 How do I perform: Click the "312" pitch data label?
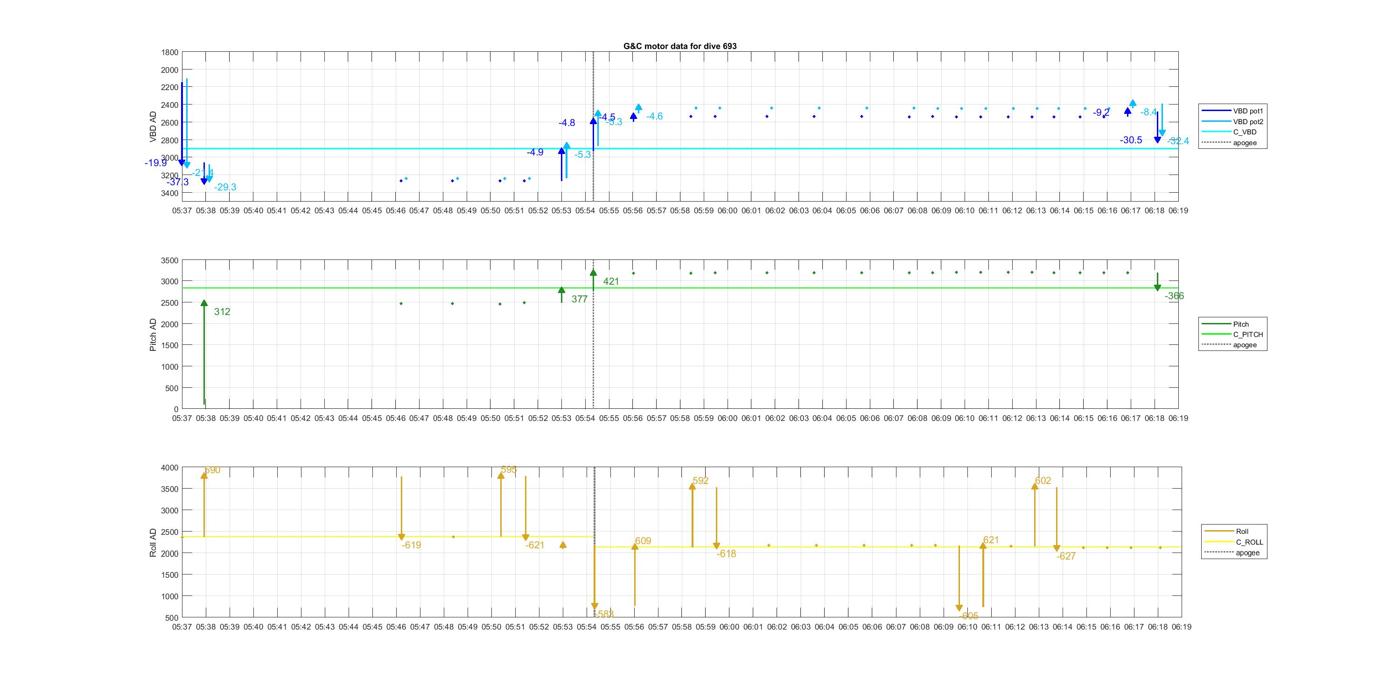pos(222,312)
